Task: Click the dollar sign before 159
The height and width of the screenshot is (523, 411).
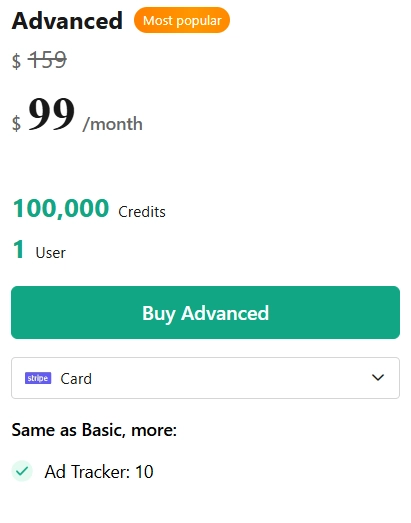Action: (x=16, y=61)
